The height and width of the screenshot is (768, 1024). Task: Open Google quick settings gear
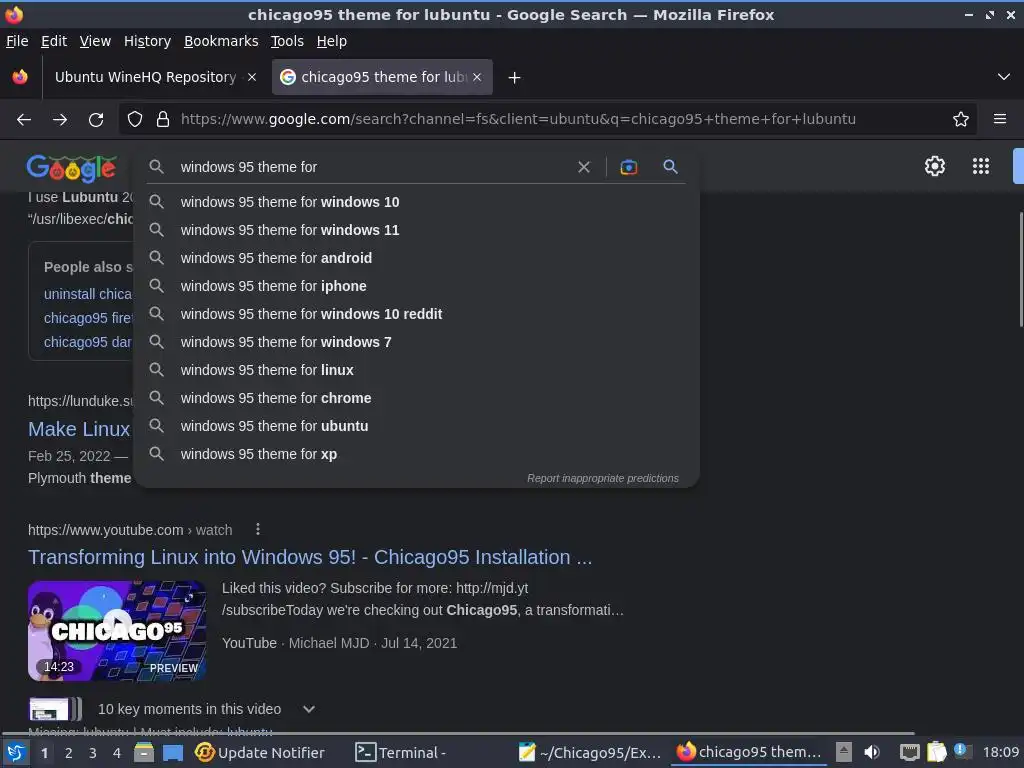(935, 166)
